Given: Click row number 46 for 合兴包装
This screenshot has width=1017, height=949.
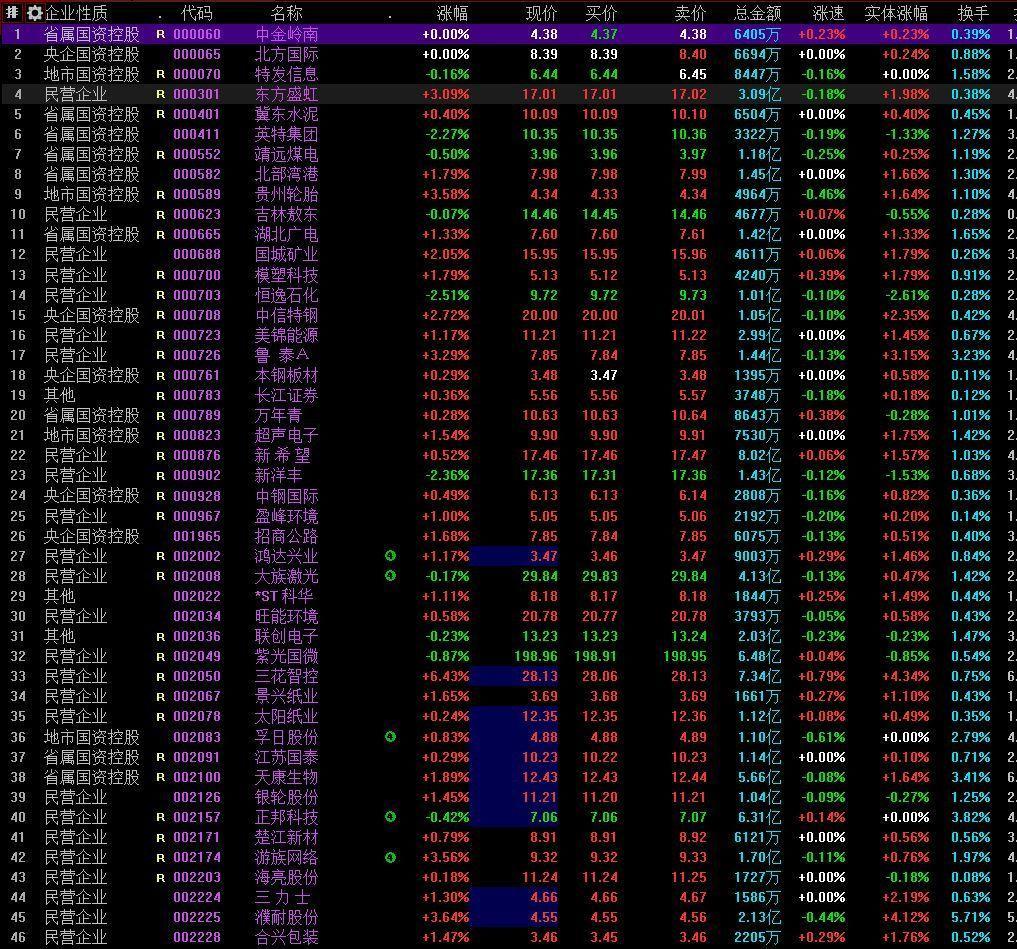Looking at the screenshot, I should [18, 937].
